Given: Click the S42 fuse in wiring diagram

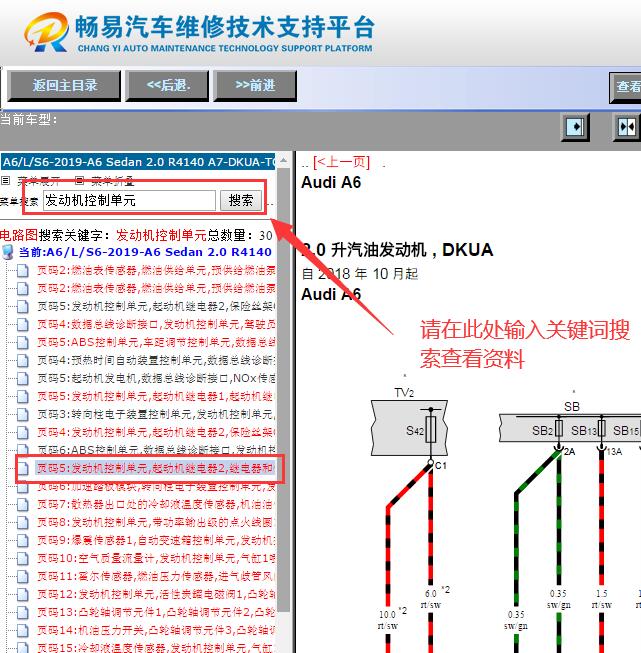Looking at the screenshot, I should [x=431, y=430].
